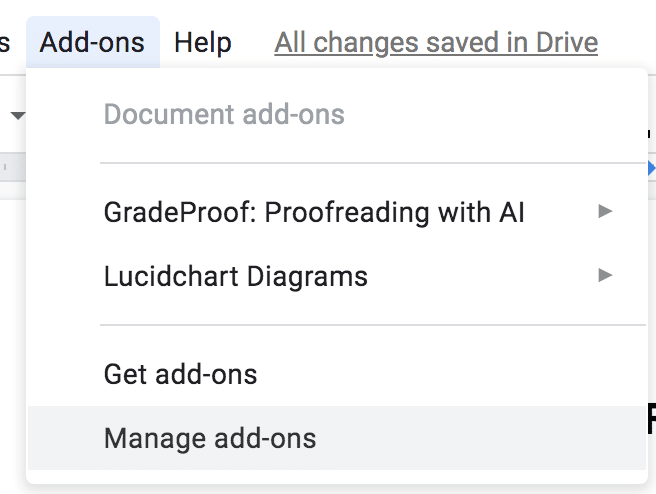Click the toolbar fragment at the right edge
Image resolution: width=656 pixels, height=494 pixels.
(651, 128)
